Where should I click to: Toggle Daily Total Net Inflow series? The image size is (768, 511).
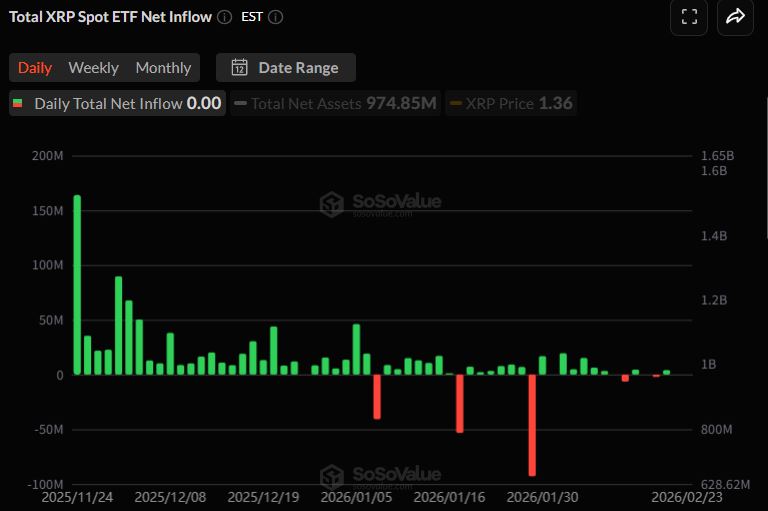click(x=117, y=103)
